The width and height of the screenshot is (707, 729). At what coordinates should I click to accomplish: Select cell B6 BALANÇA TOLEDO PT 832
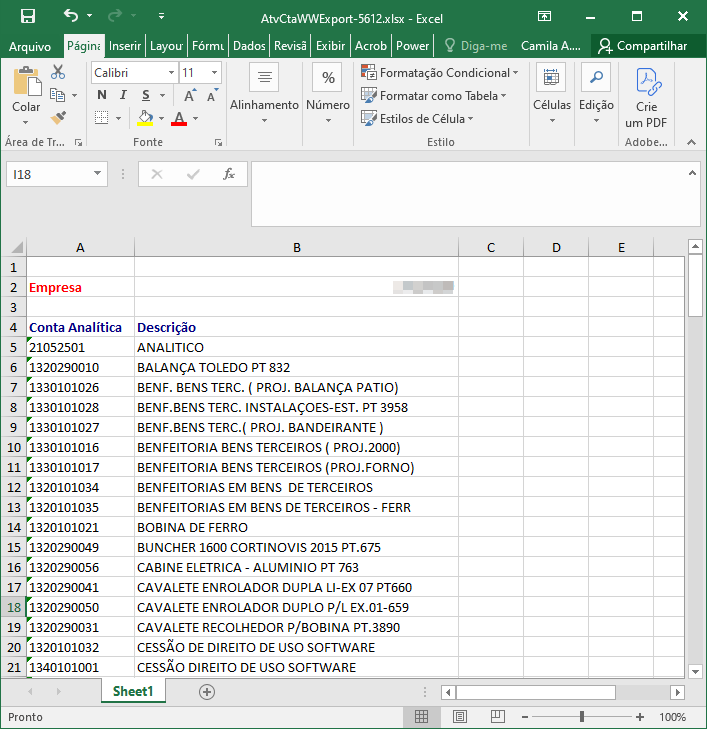pyautogui.click(x=297, y=367)
